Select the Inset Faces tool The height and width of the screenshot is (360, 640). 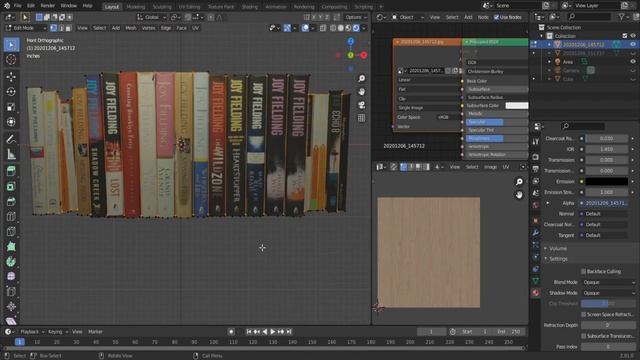tap(11, 187)
